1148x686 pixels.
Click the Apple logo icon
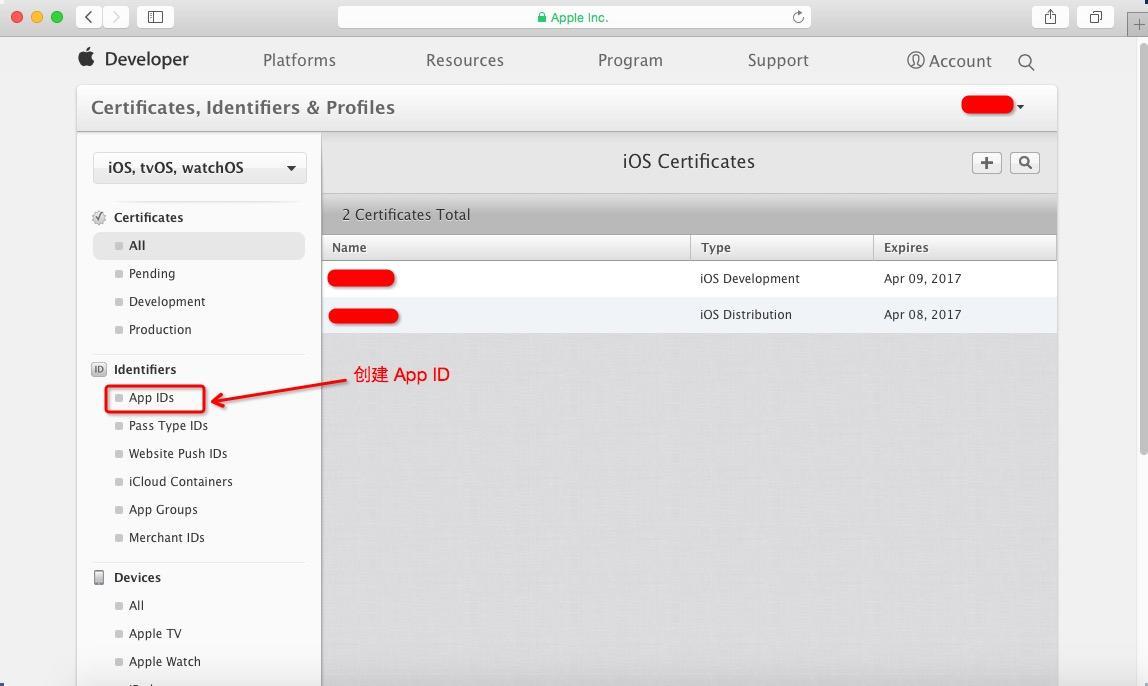[86, 57]
